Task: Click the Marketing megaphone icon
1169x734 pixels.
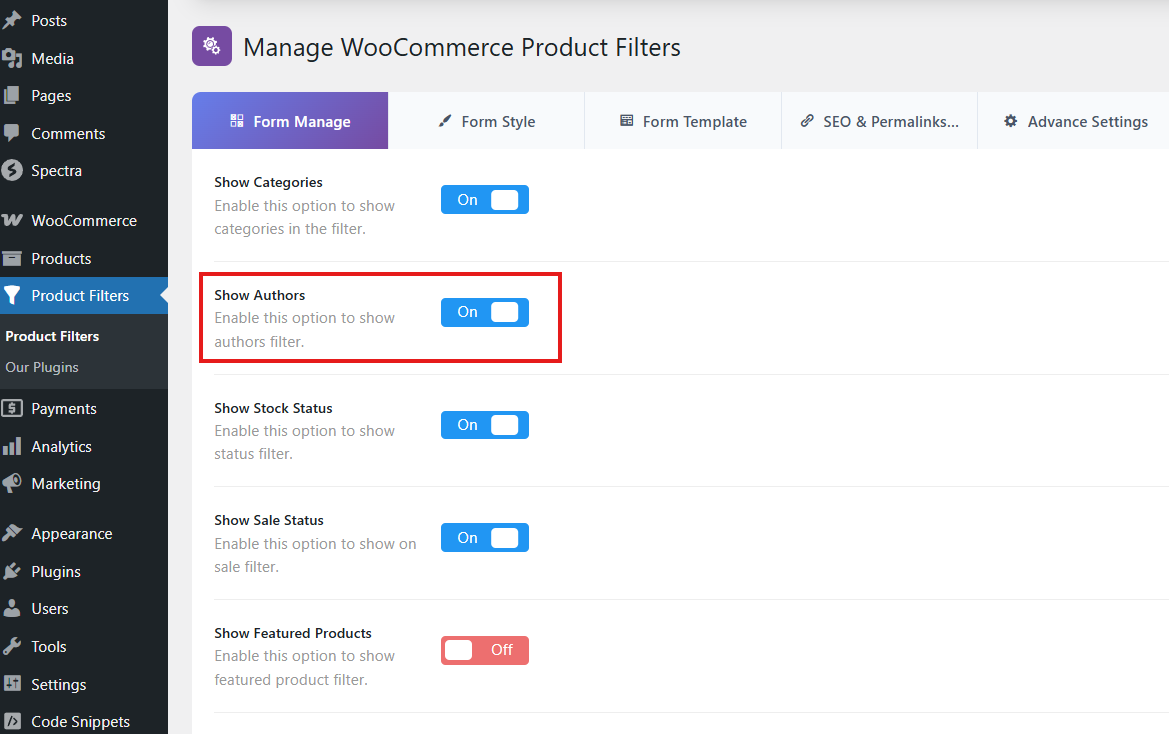Action: pyautogui.click(x=12, y=484)
